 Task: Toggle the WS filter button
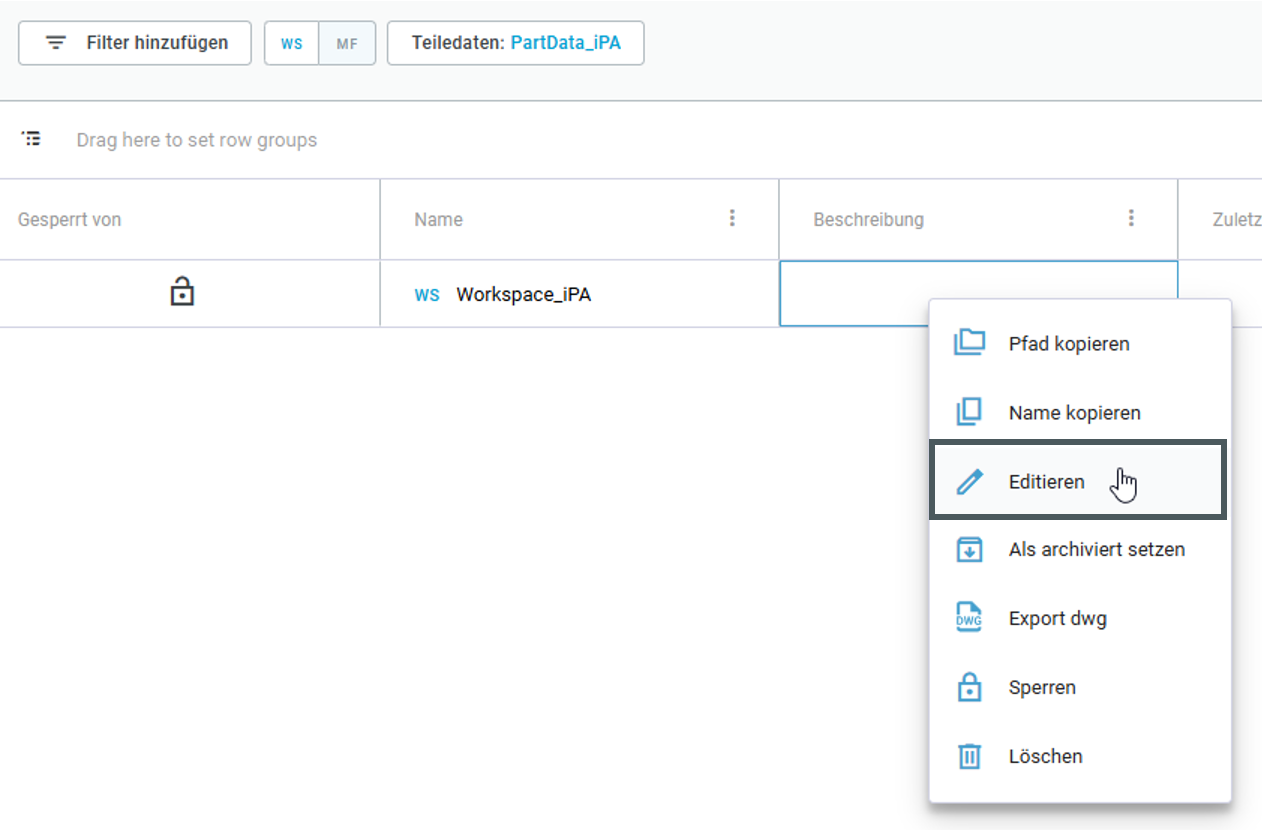point(292,44)
